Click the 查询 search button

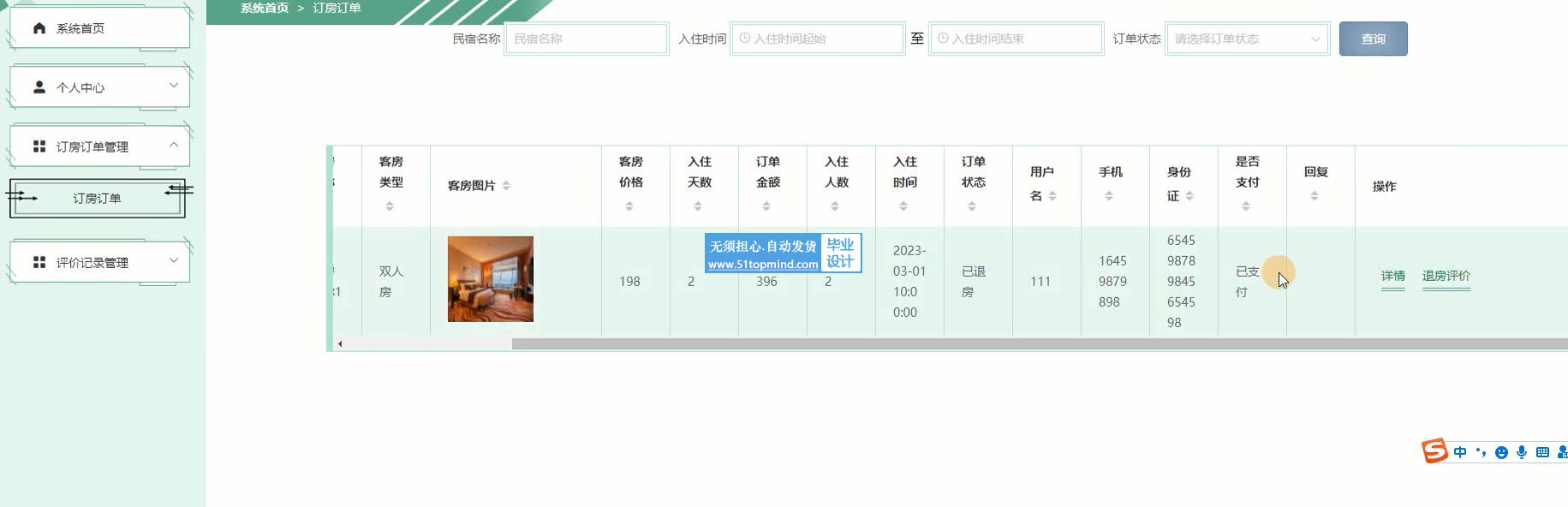[x=1373, y=39]
